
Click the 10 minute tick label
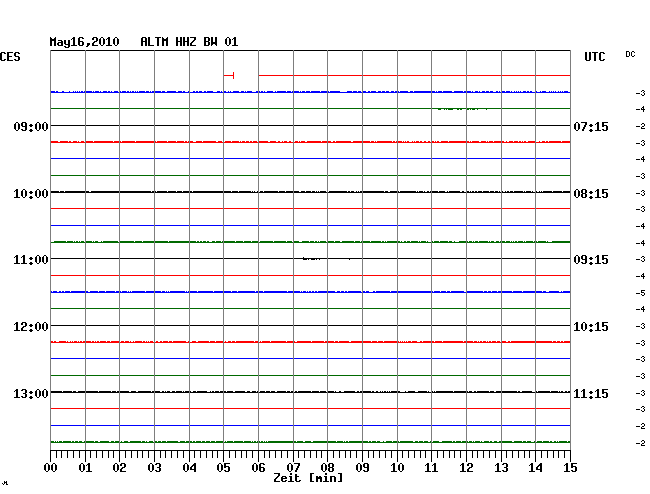397,468
